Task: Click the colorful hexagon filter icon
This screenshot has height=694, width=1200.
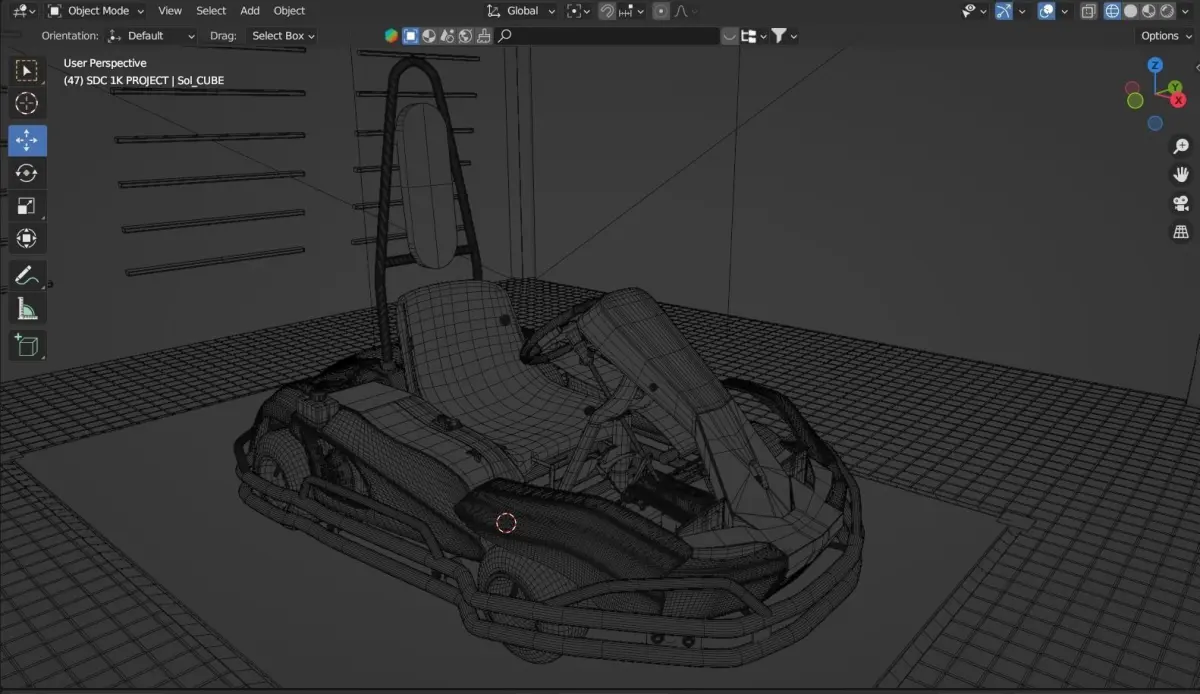Action: click(391, 36)
